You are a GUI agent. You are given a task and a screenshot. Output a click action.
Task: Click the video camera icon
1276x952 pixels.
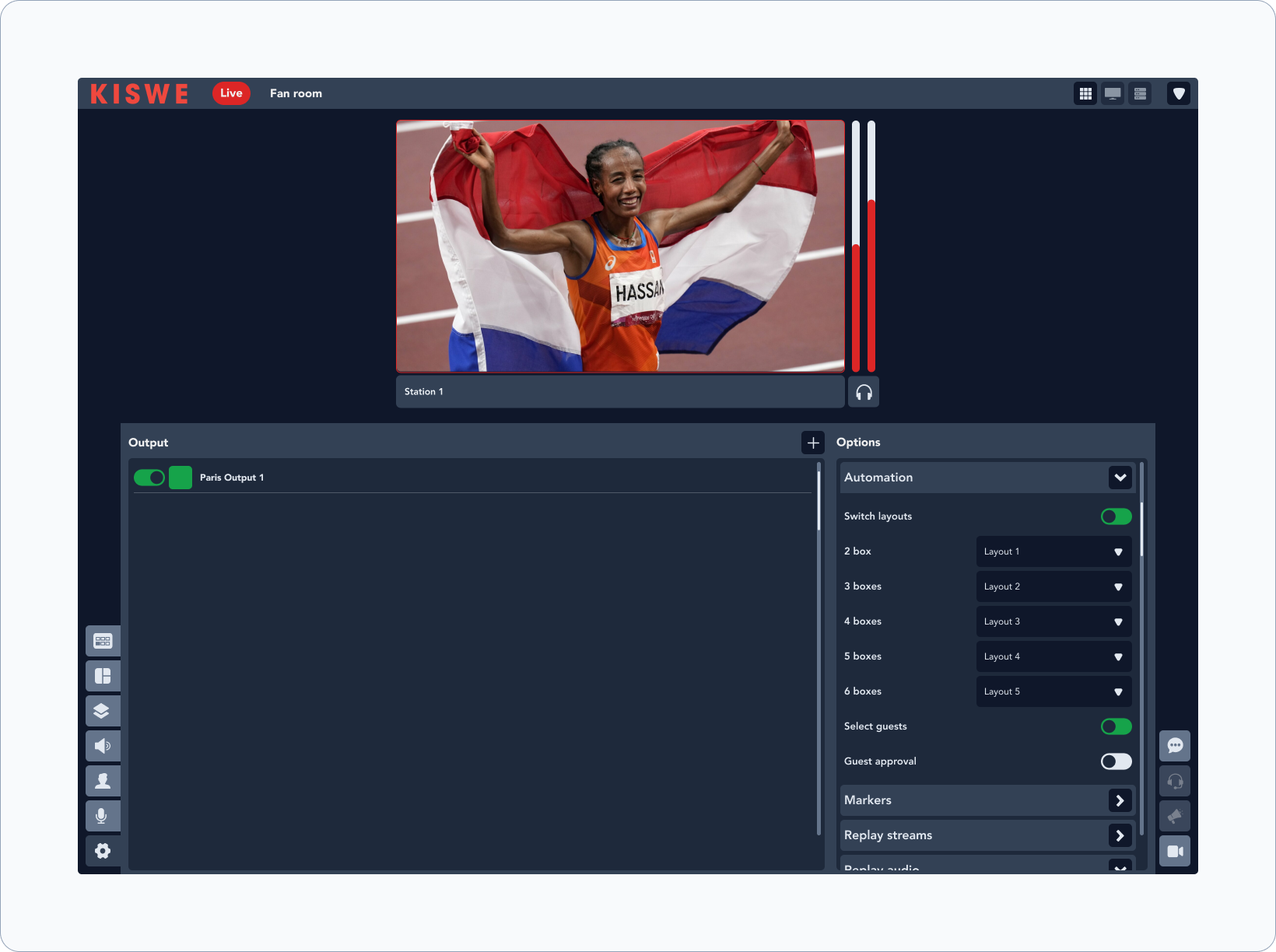[1175, 851]
